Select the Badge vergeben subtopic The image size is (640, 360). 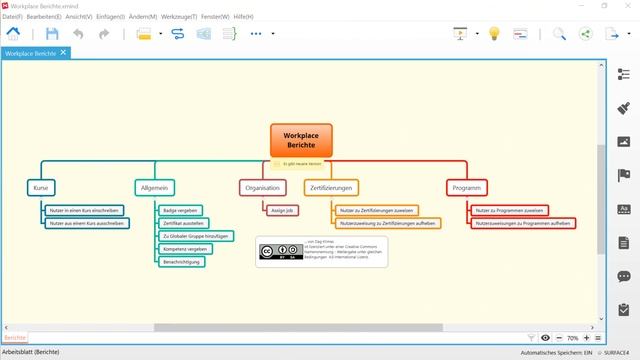pos(180,211)
